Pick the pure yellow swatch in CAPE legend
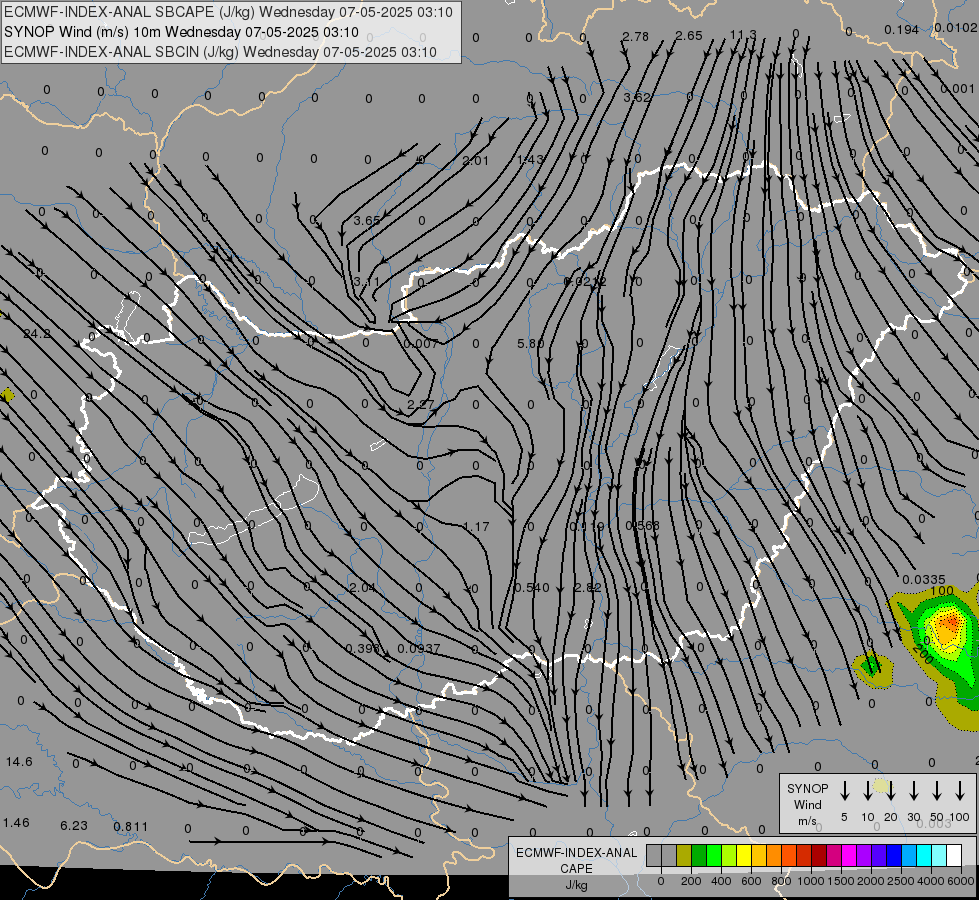The width and height of the screenshot is (979, 900). (744, 856)
